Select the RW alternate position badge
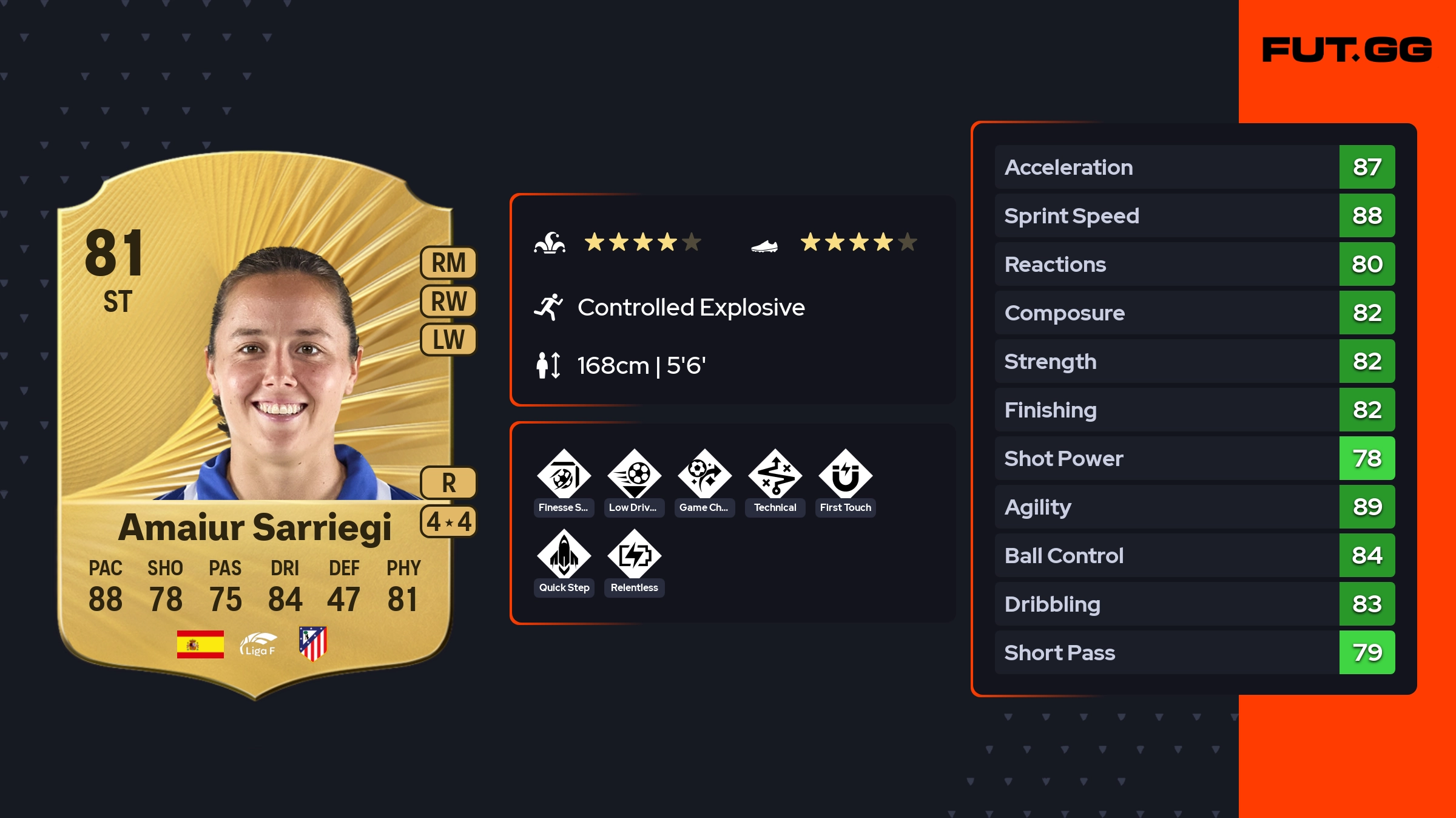 tap(448, 301)
